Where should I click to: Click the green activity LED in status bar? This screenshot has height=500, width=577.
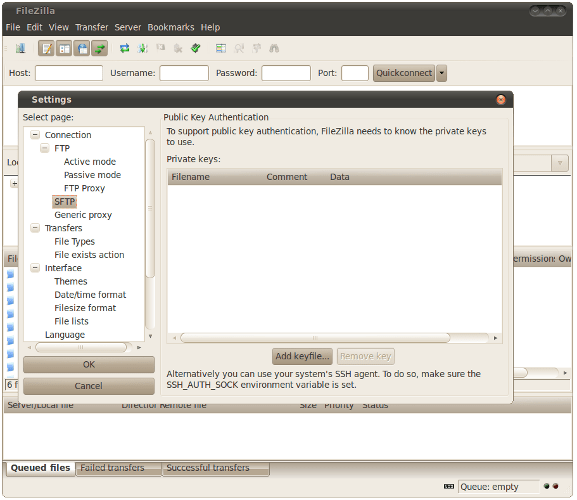(546, 486)
